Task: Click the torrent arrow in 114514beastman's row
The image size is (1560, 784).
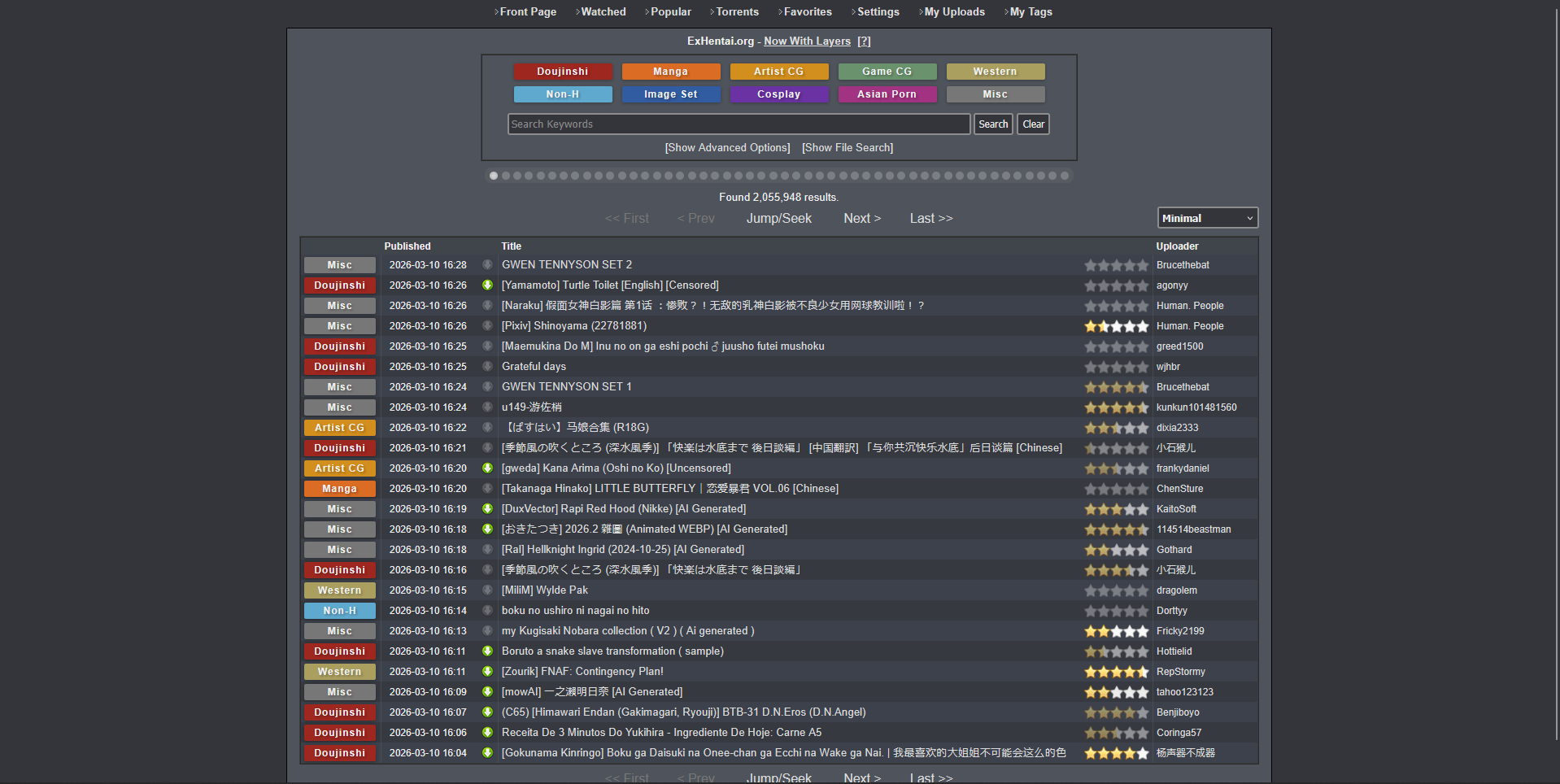Action: pyautogui.click(x=487, y=529)
